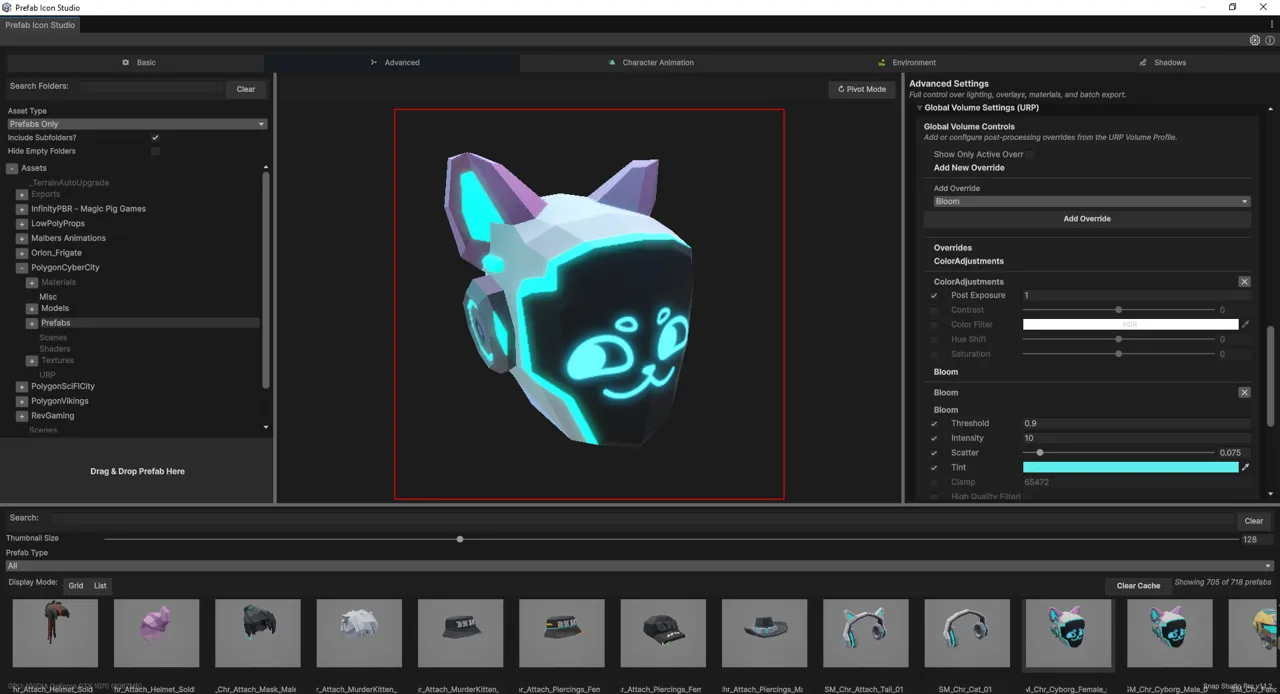Switch to the Basic tab
This screenshot has width=1280, height=694.
coord(138,62)
